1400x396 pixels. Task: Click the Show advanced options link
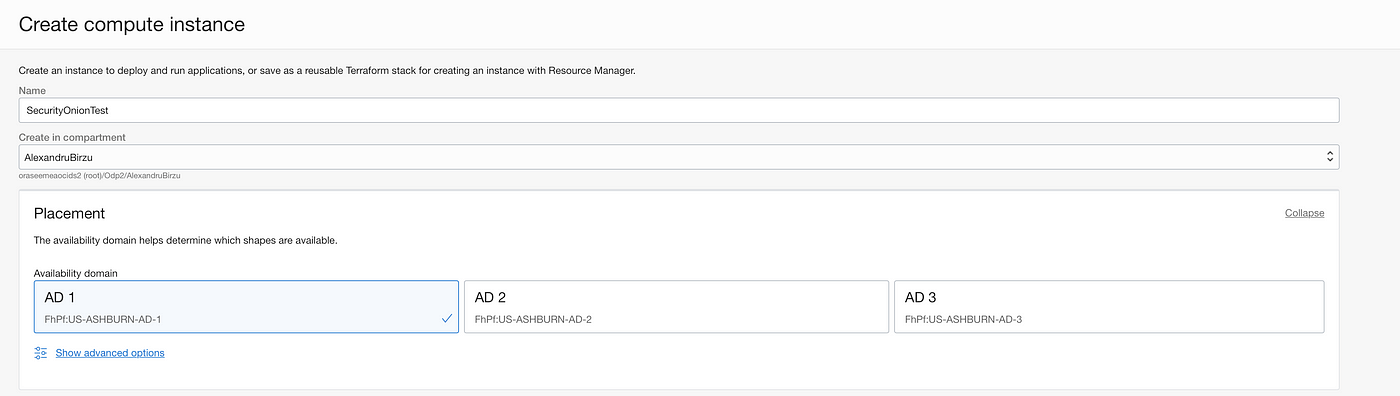(110, 353)
